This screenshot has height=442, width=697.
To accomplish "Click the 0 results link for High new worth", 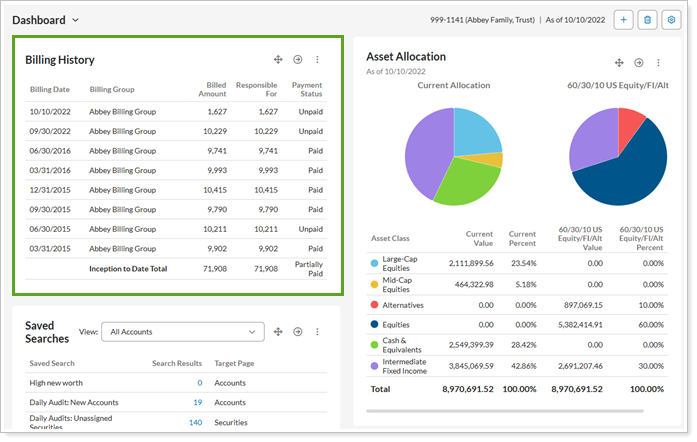I will 199,383.
